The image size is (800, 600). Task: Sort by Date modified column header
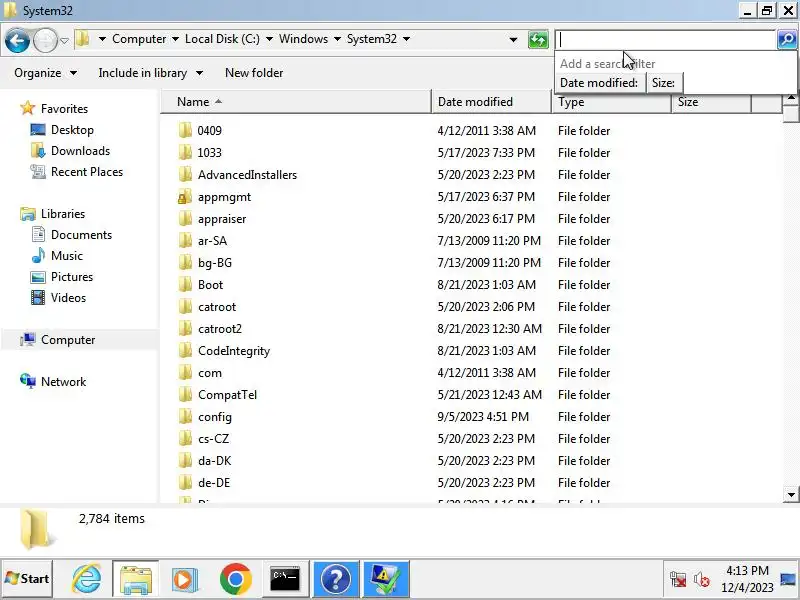tap(491, 102)
